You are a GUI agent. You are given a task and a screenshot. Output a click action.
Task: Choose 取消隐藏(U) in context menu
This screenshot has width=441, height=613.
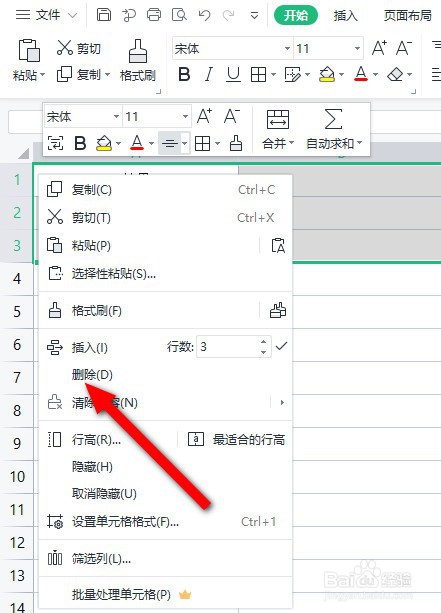point(166,494)
